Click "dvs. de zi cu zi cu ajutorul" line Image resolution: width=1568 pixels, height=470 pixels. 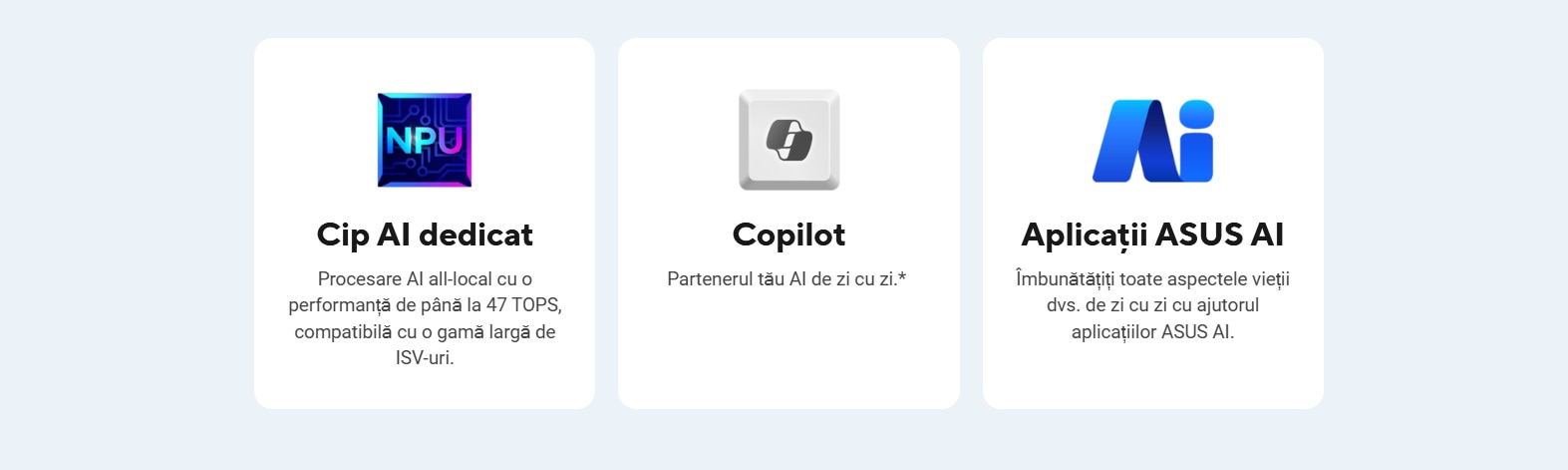coord(1152,305)
